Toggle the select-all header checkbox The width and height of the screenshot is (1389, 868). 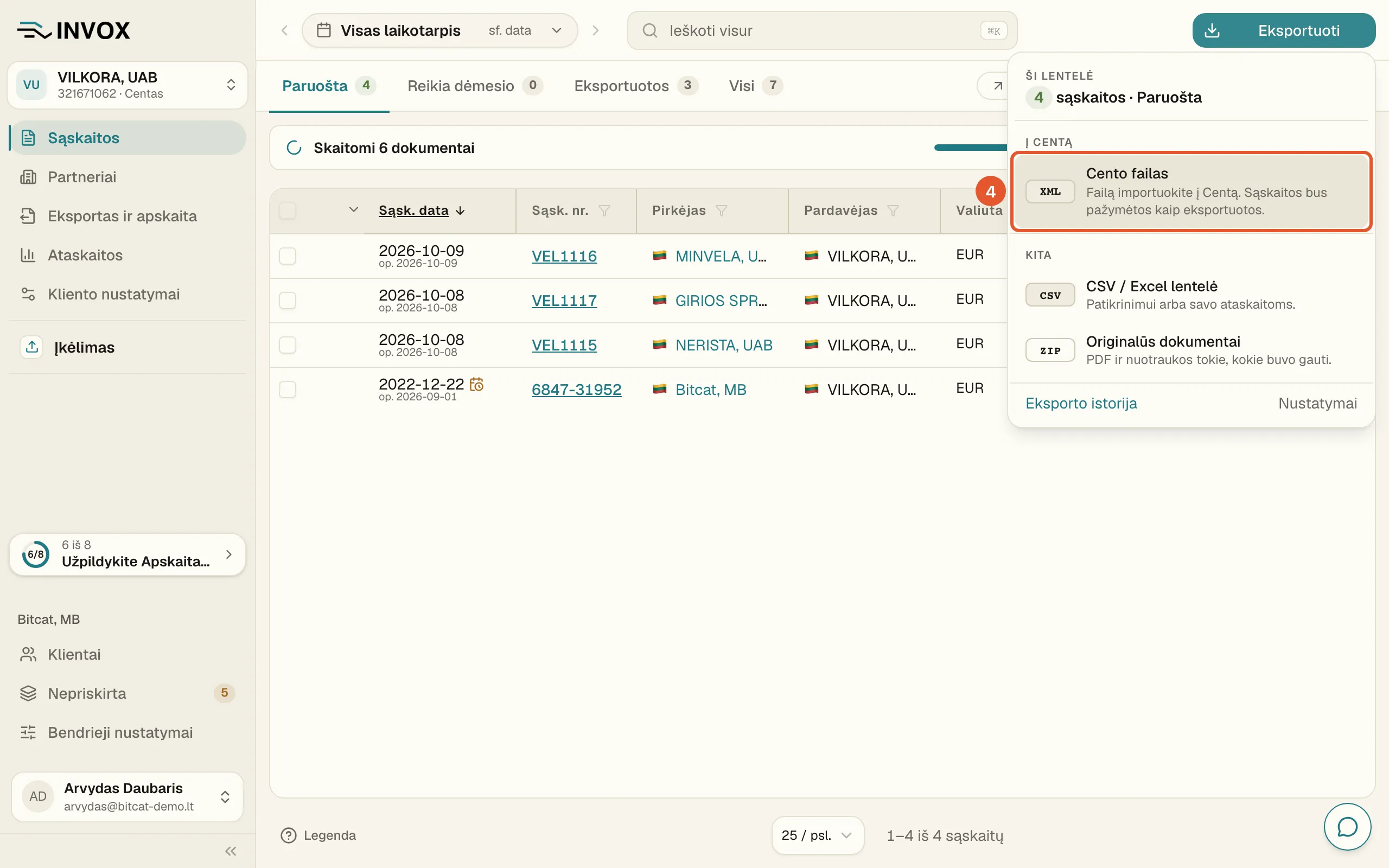point(288,210)
